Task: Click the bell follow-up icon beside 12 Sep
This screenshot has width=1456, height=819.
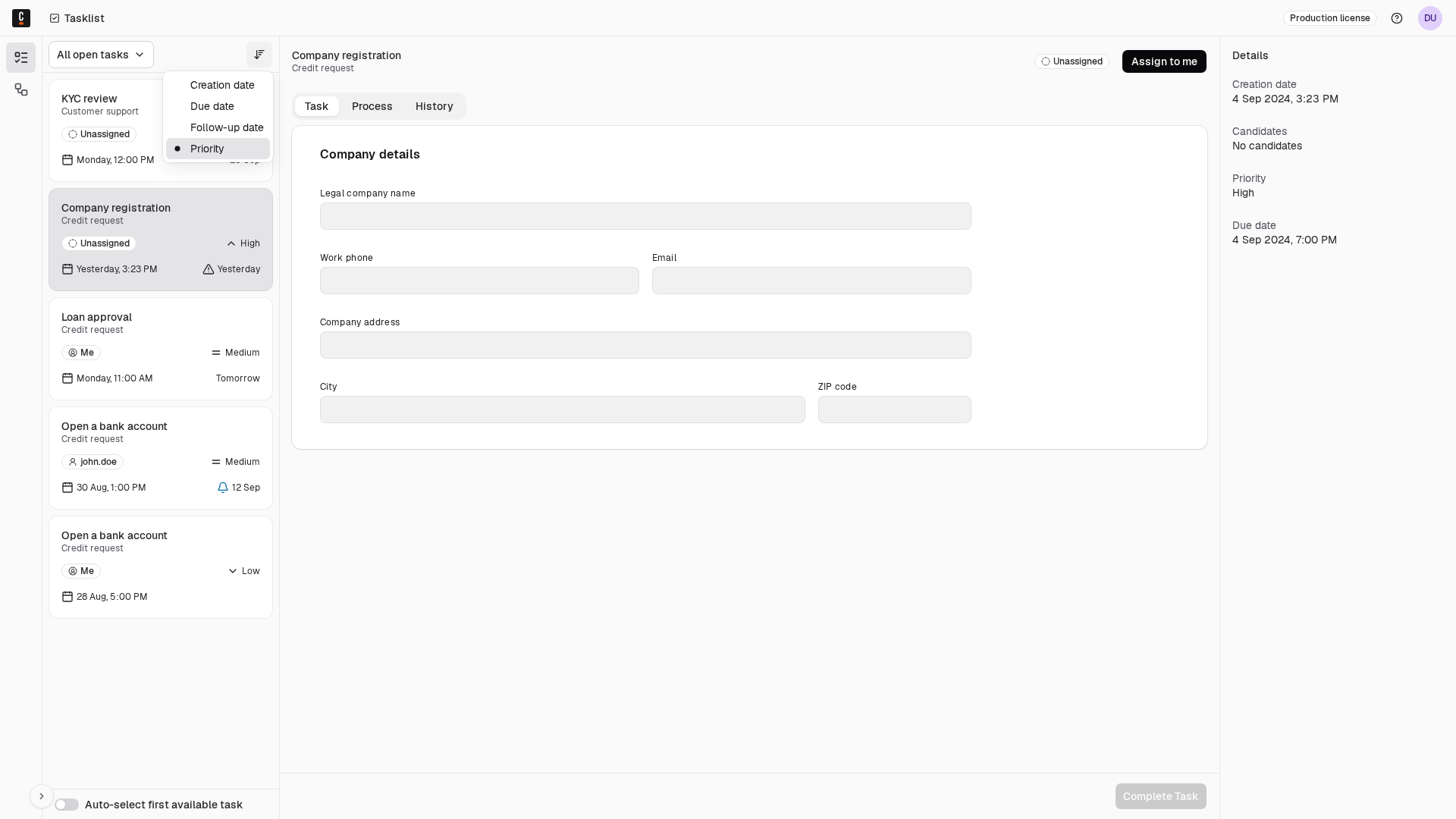Action: tap(223, 488)
